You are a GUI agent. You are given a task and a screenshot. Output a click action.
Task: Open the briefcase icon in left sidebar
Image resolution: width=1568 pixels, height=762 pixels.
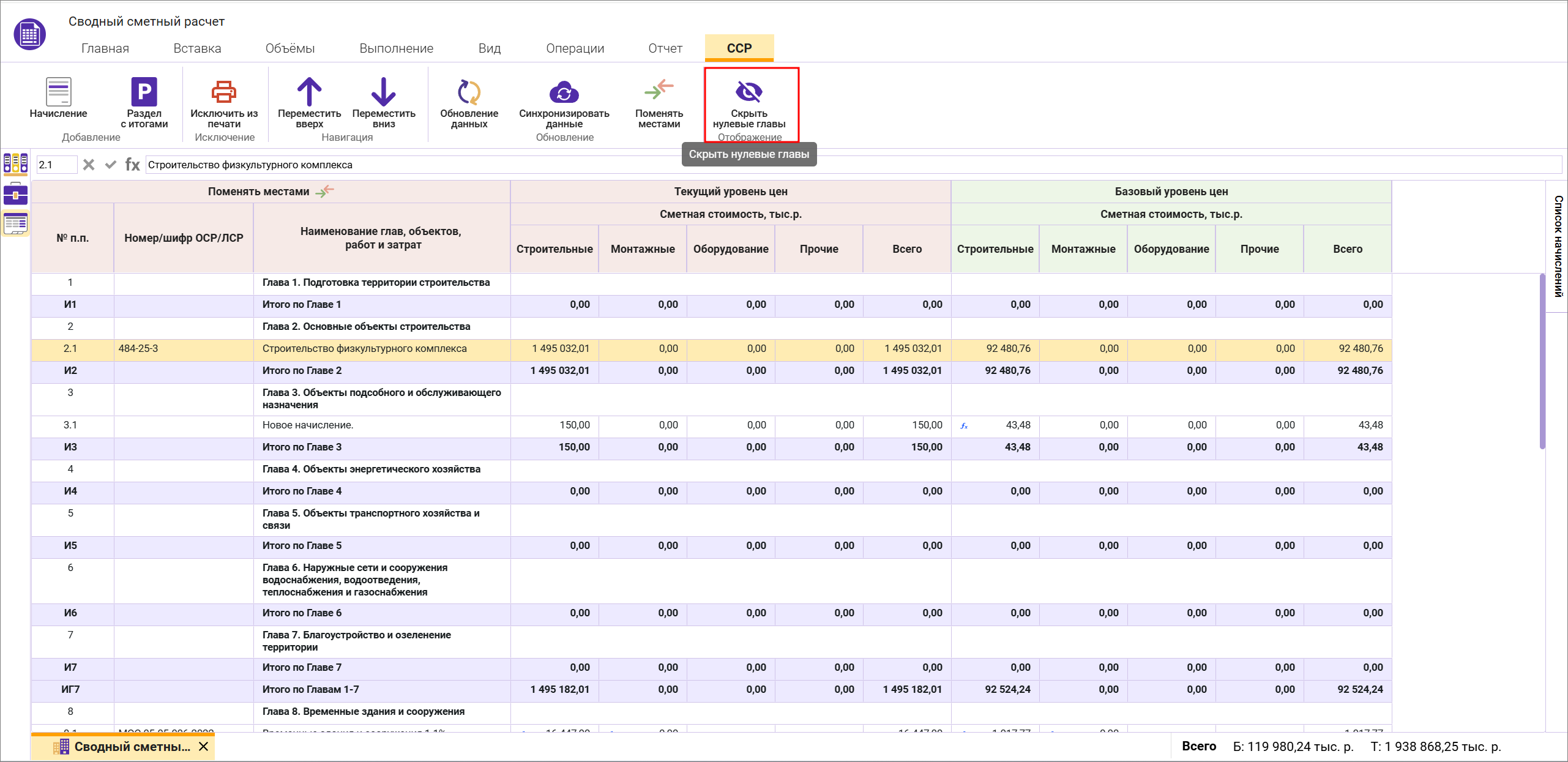15,194
